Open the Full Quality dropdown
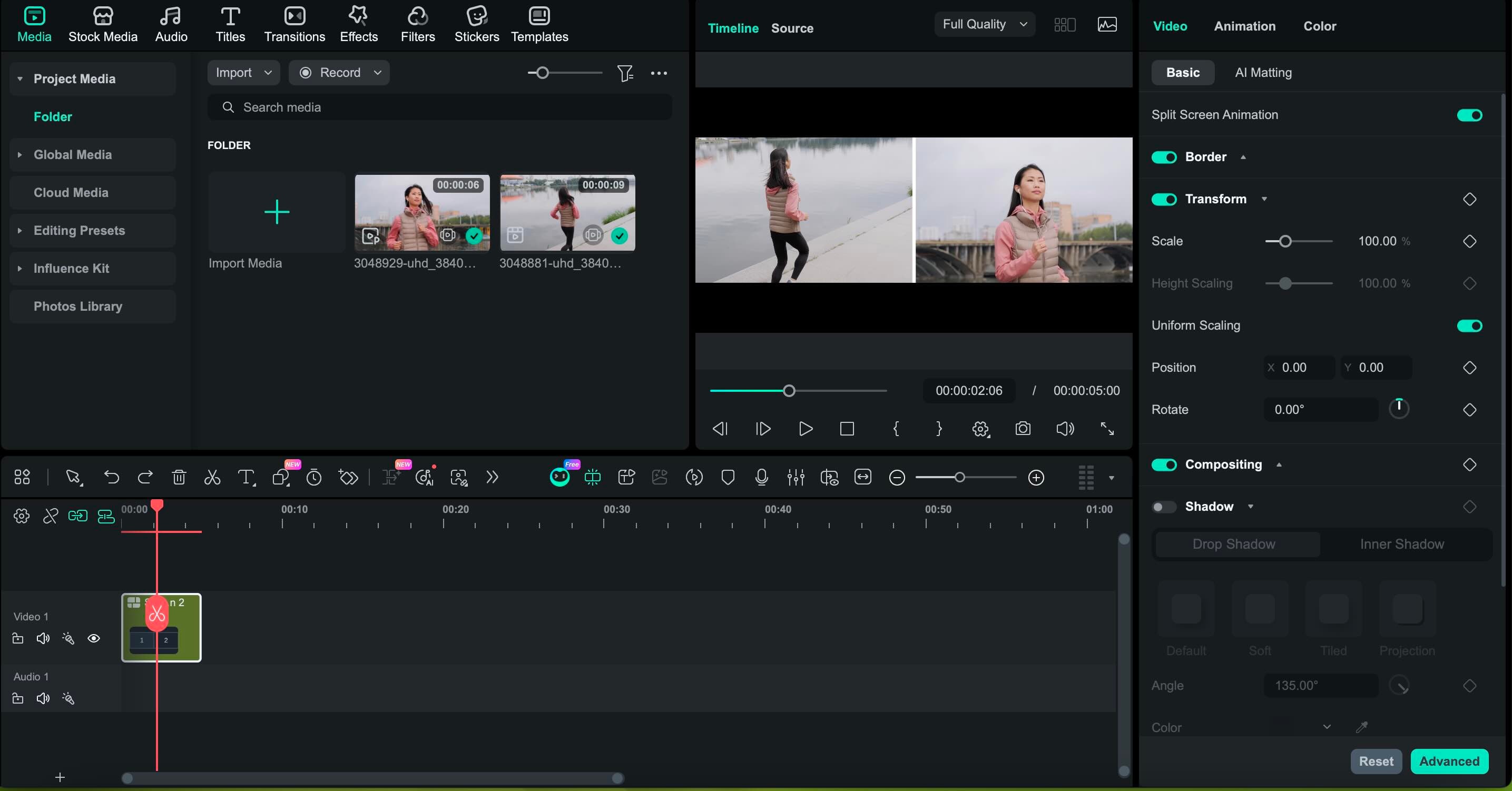The width and height of the screenshot is (1512, 791). (x=984, y=24)
